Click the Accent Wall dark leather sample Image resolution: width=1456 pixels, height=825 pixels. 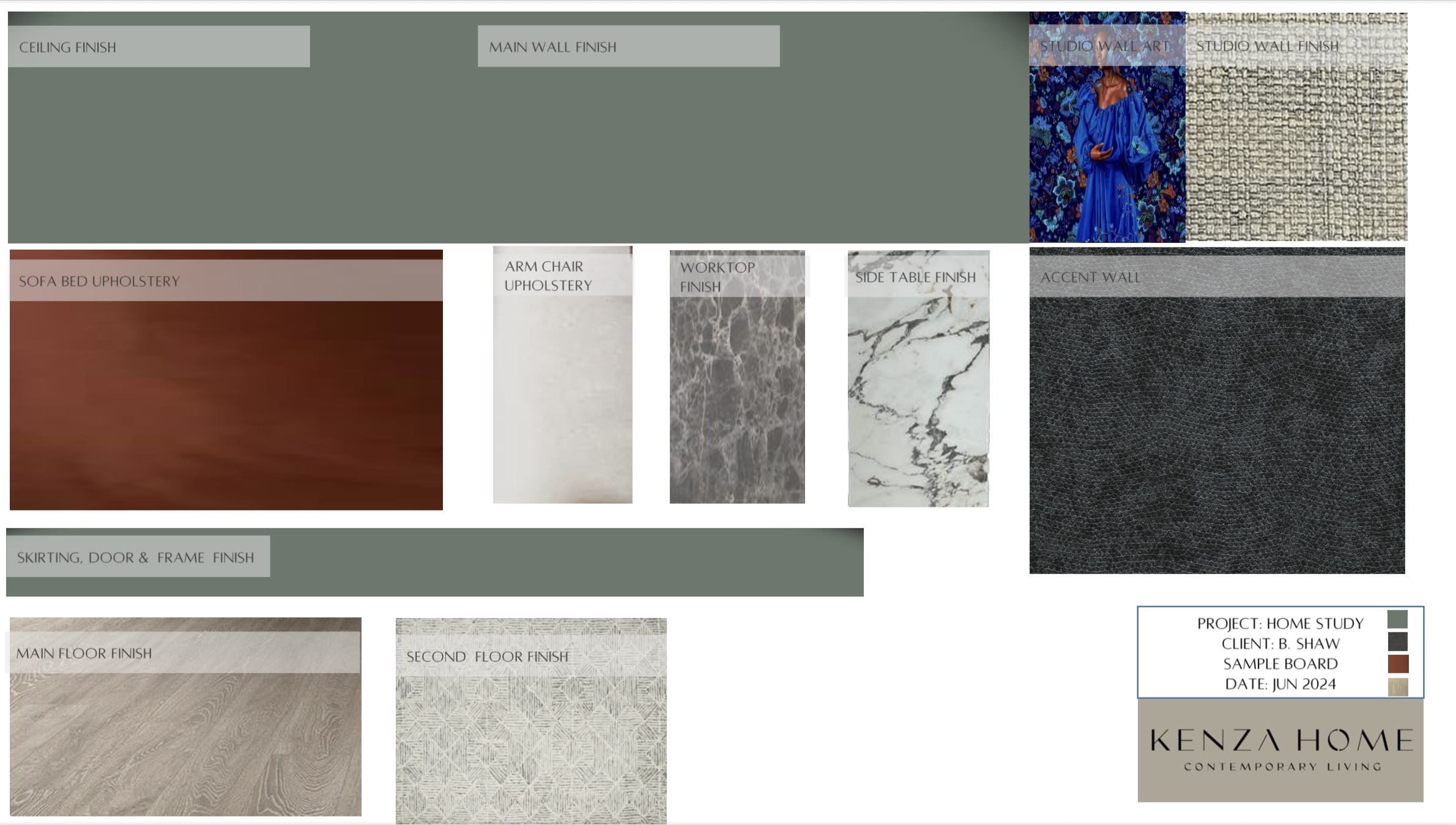coord(1216,435)
